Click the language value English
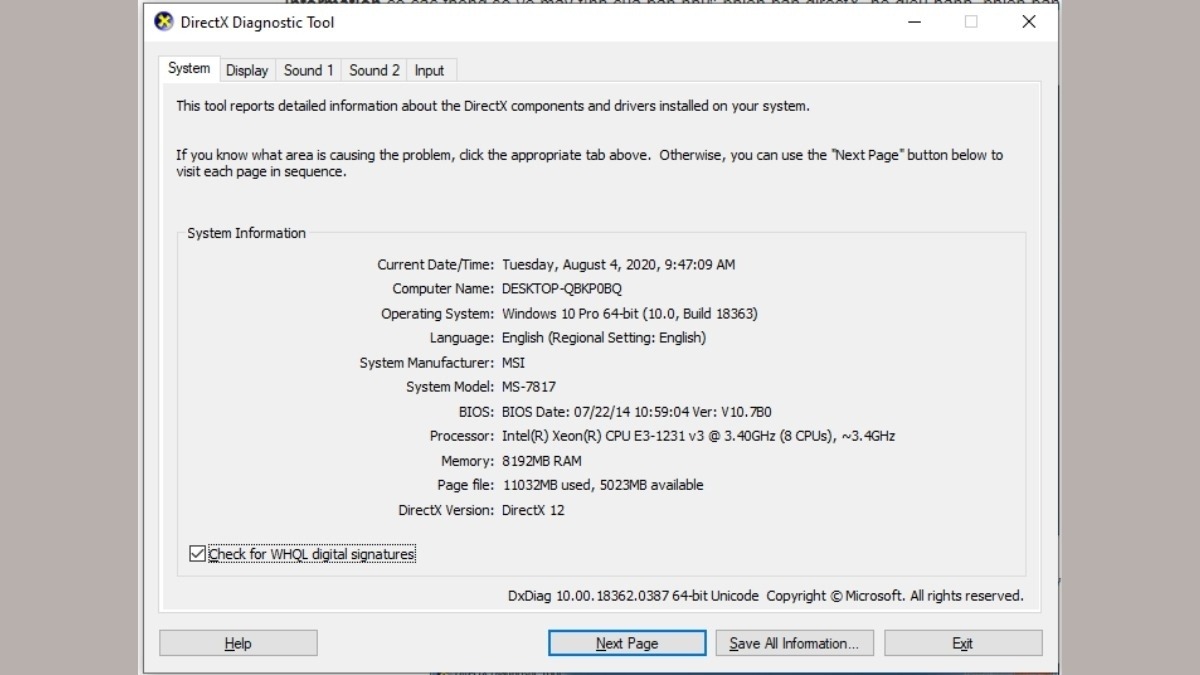The width and height of the screenshot is (1200, 675). coord(604,338)
